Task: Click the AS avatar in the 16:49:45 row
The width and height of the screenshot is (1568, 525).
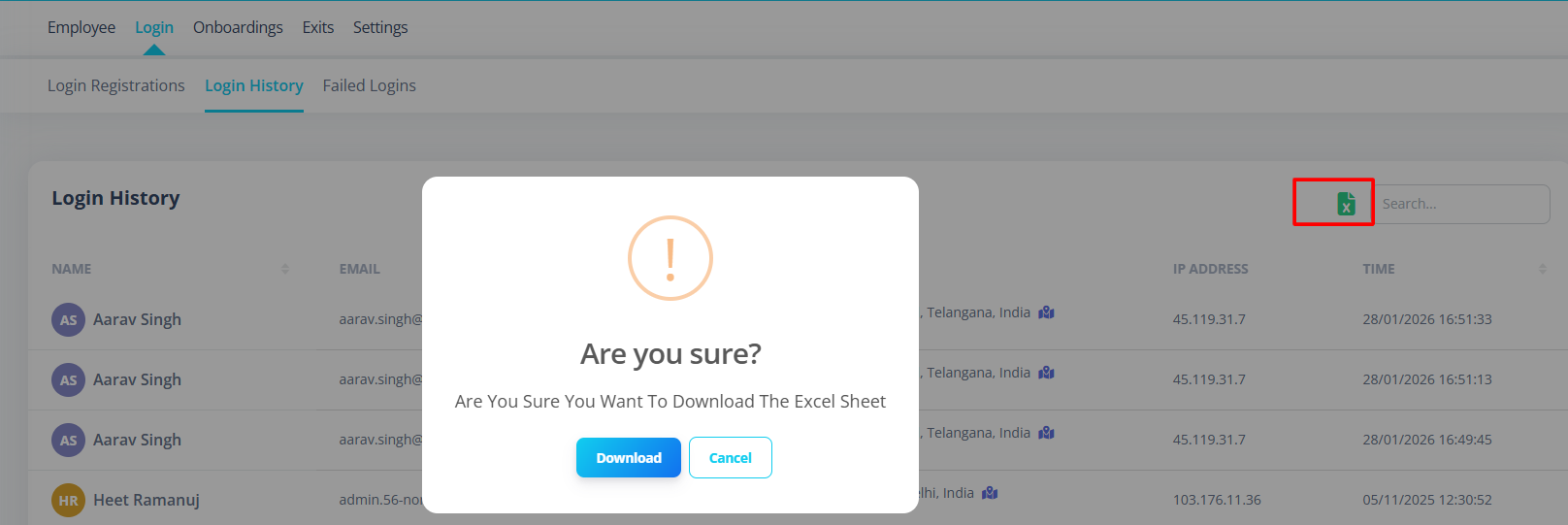Action: click(68, 440)
